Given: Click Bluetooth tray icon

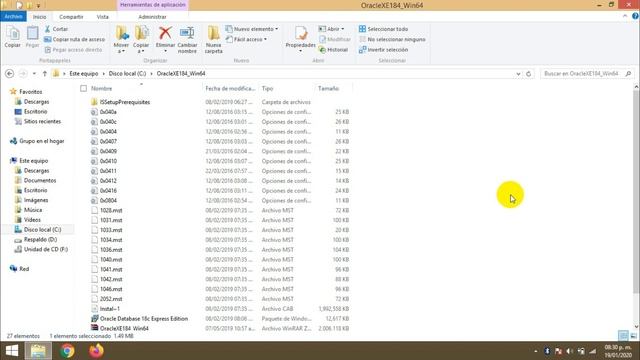Looking at the screenshot, I should pos(547,351).
